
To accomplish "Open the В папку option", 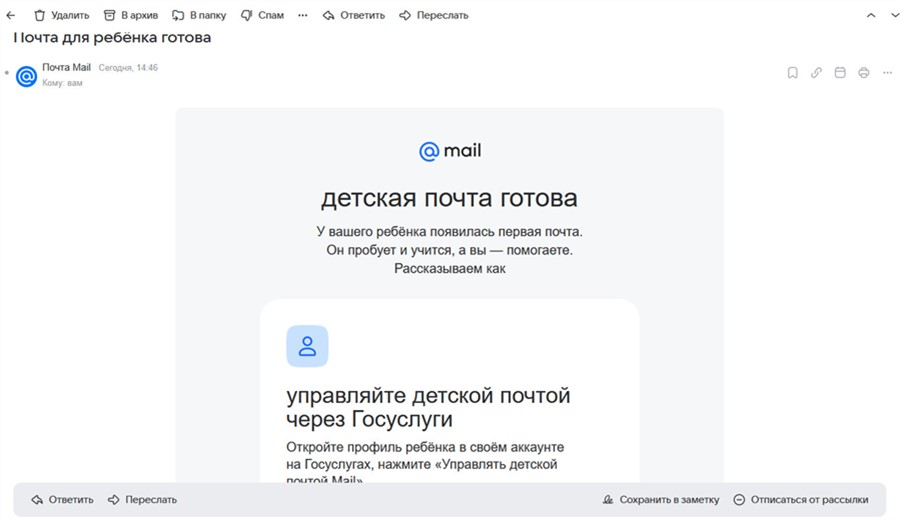I will tap(199, 15).
